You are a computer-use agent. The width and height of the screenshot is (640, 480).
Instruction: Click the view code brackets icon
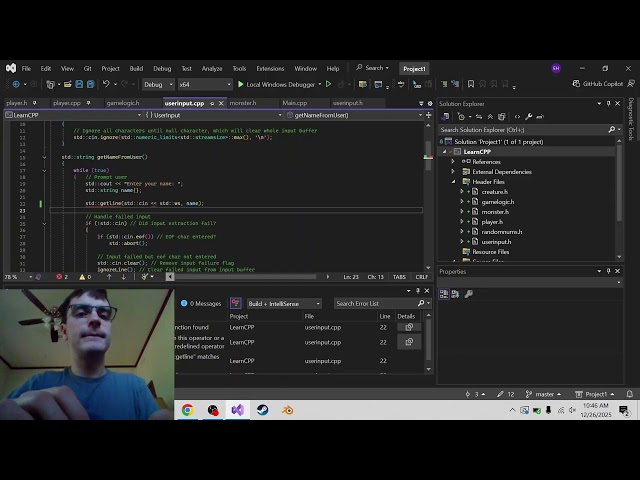517,117
